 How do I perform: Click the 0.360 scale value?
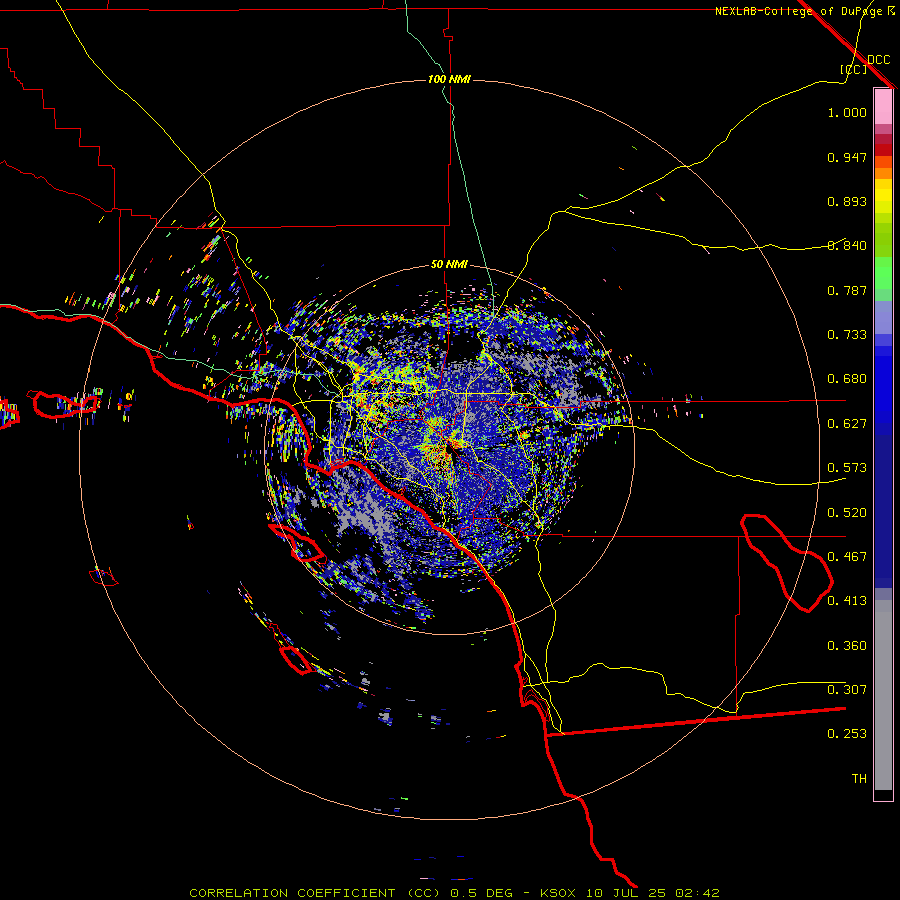[x=847, y=646]
